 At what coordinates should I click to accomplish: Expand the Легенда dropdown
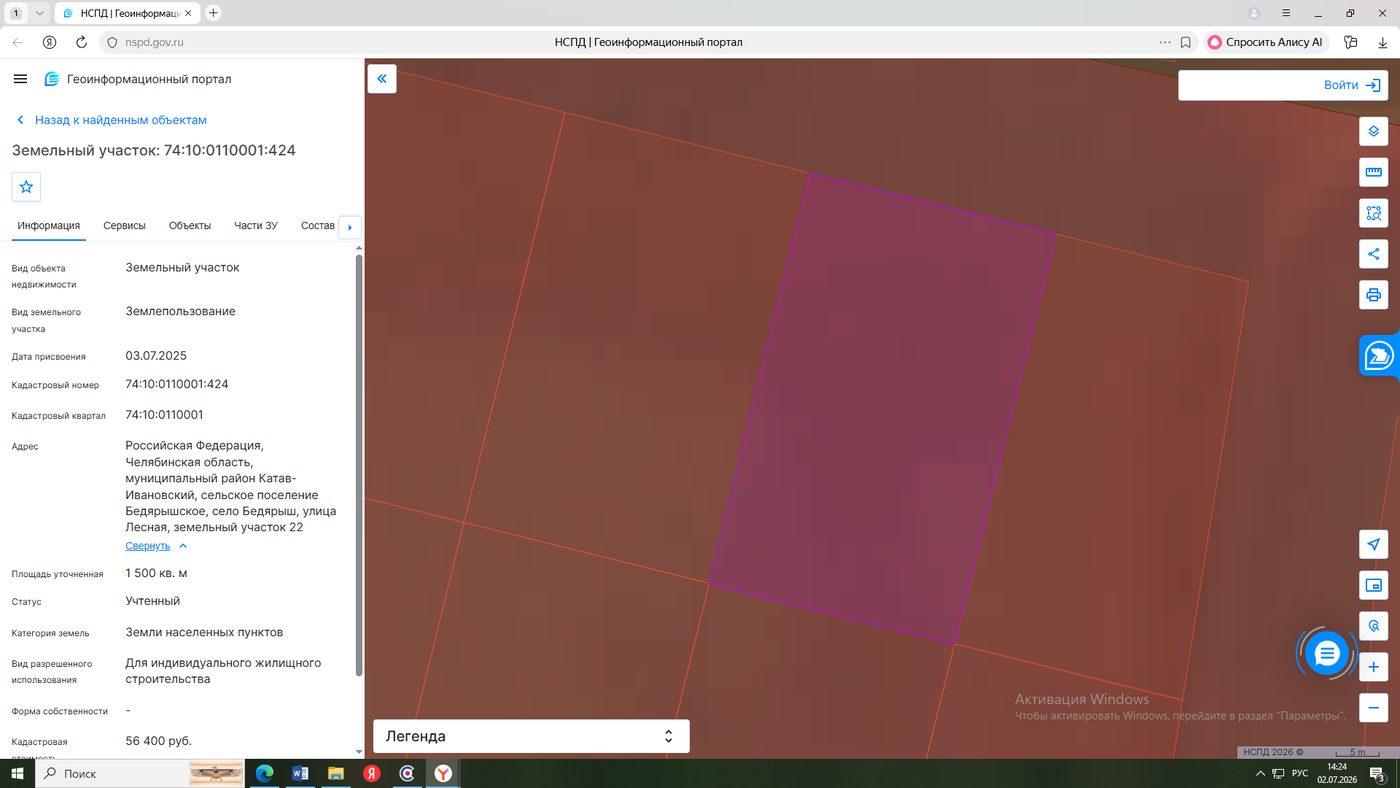[531, 736]
